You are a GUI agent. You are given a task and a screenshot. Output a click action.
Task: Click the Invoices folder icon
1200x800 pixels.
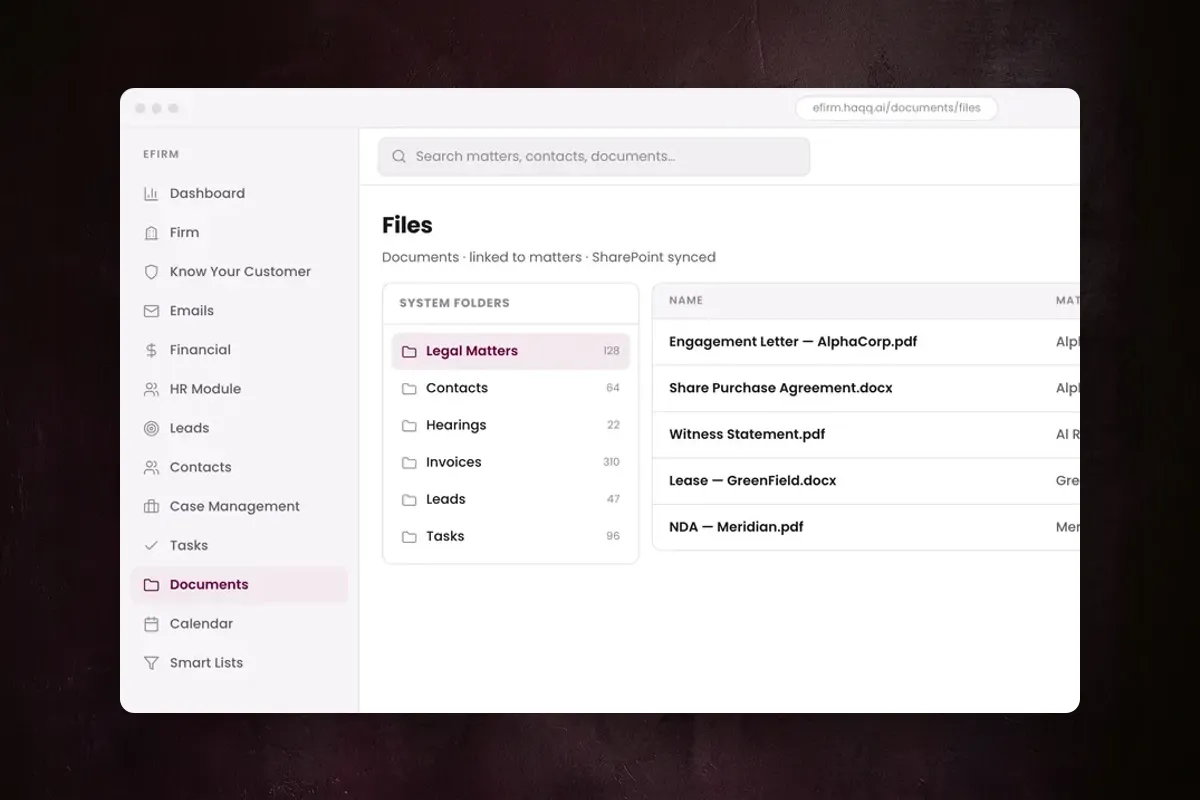[x=409, y=463]
